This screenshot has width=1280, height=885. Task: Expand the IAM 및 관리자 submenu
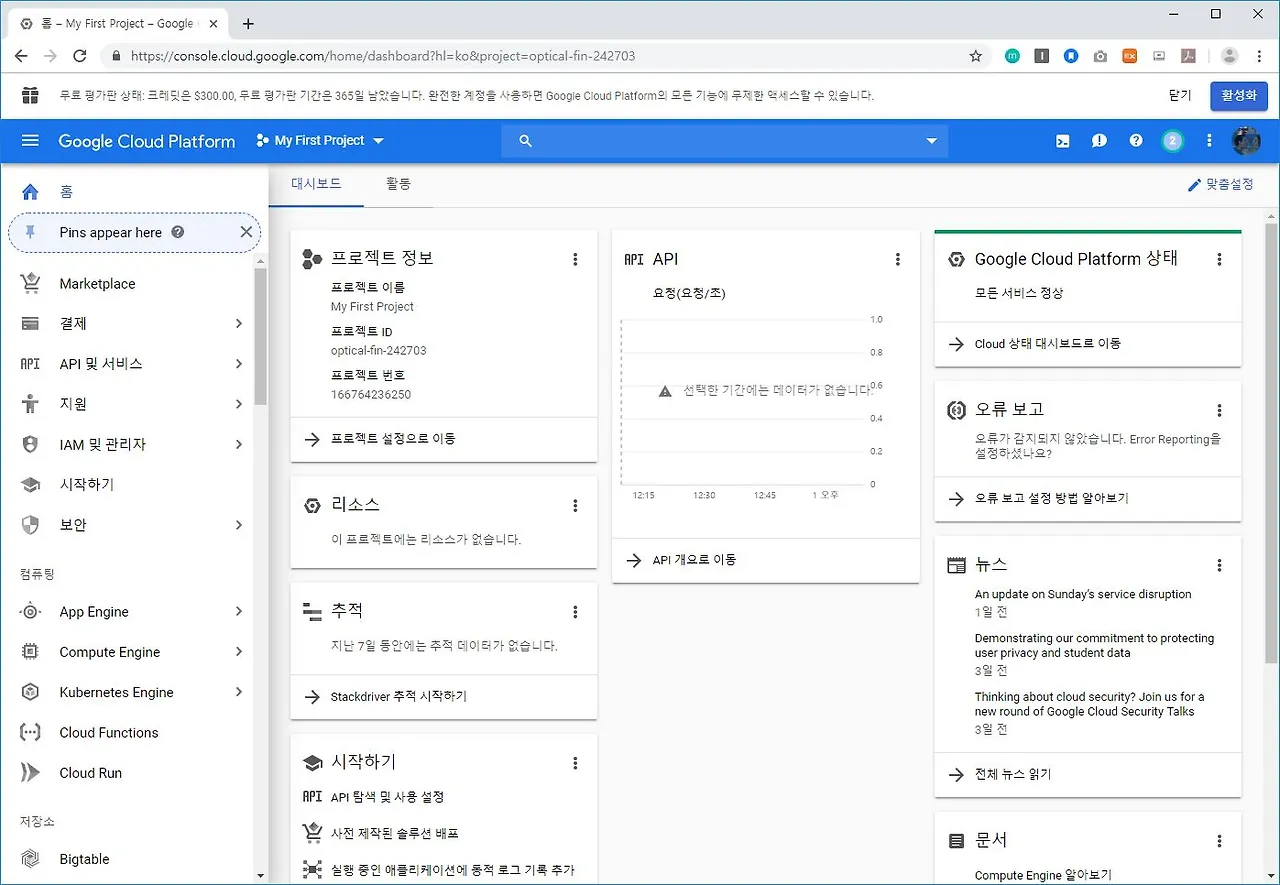[239, 444]
